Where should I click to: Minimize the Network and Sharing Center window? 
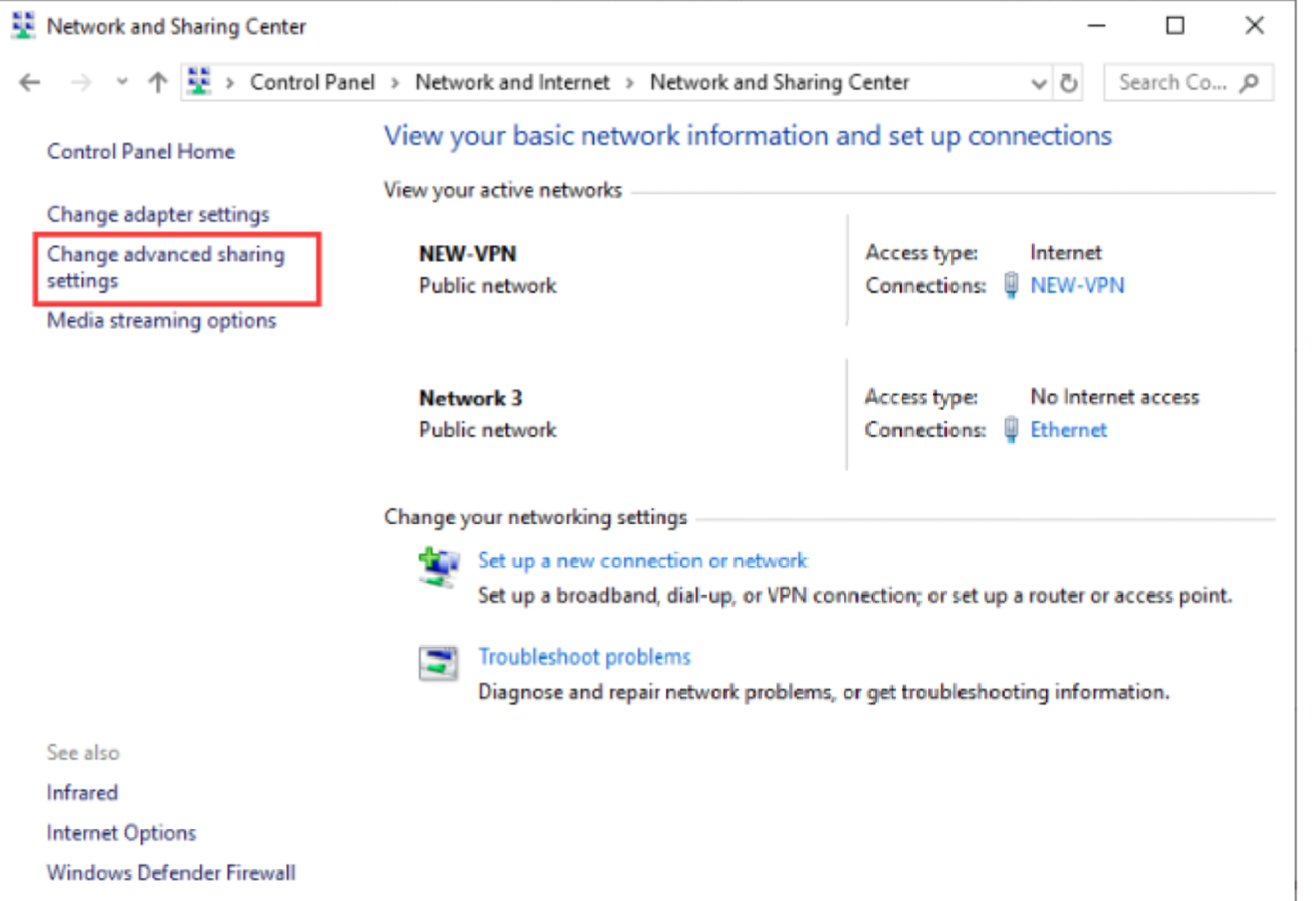tap(1096, 26)
